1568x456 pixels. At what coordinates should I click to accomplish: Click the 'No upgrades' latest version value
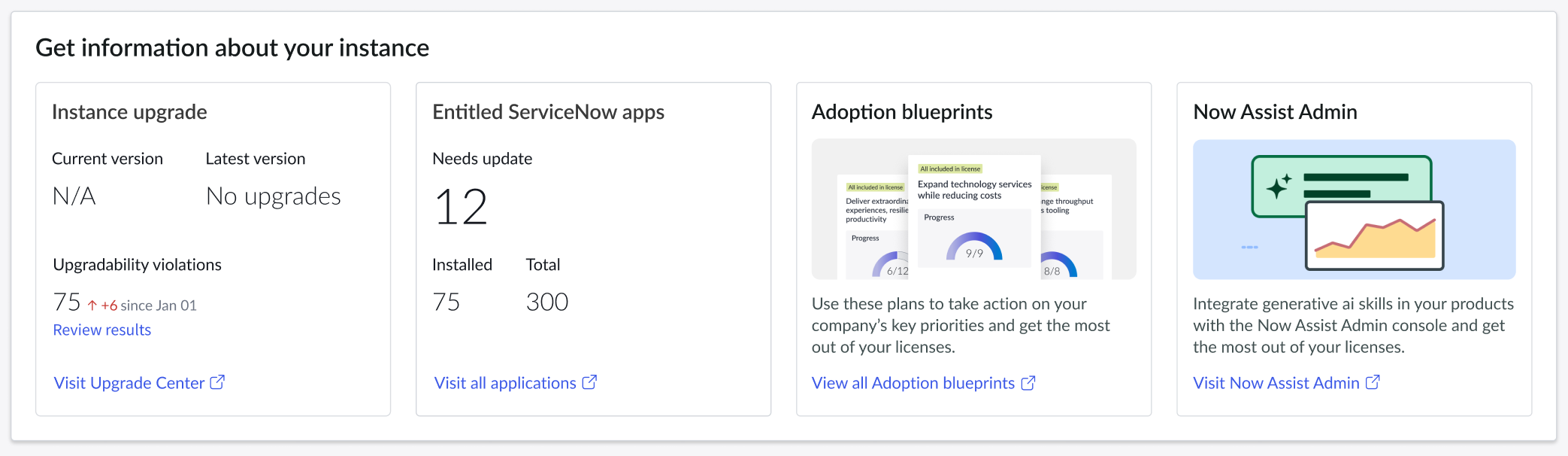click(x=274, y=196)
